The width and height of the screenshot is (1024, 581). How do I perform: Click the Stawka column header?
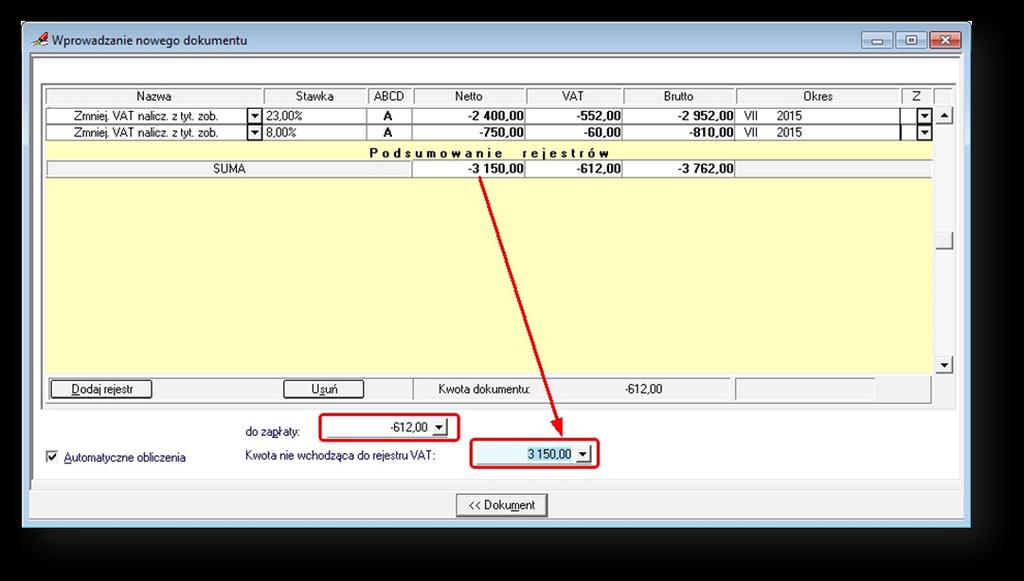pyautogui.click(x=315, y=97)
